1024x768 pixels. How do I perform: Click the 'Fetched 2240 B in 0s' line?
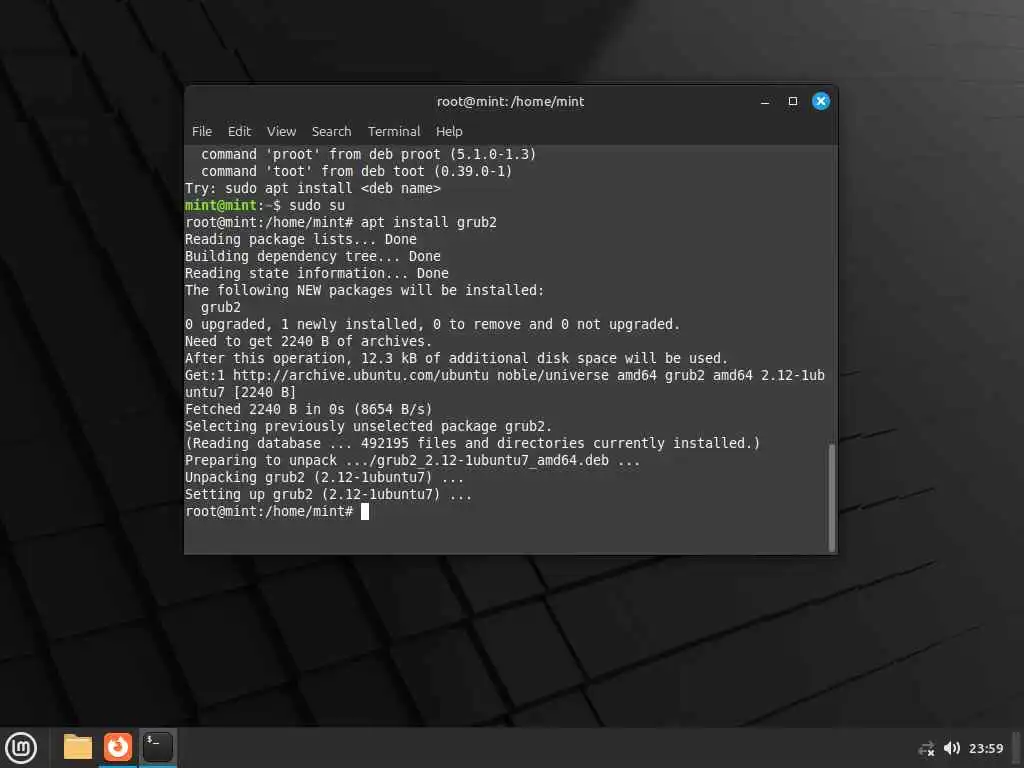308,409
